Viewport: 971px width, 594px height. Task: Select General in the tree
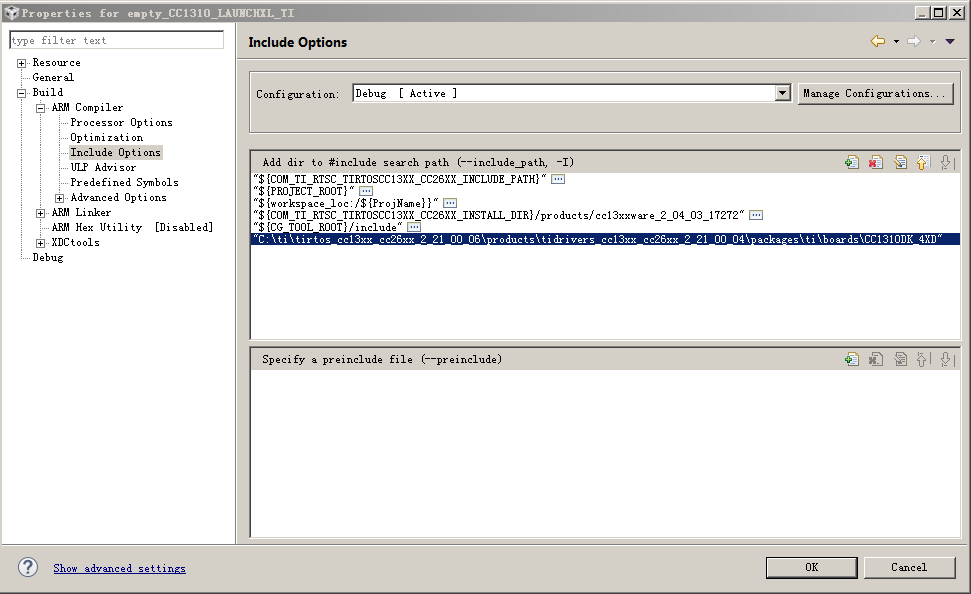53,77
